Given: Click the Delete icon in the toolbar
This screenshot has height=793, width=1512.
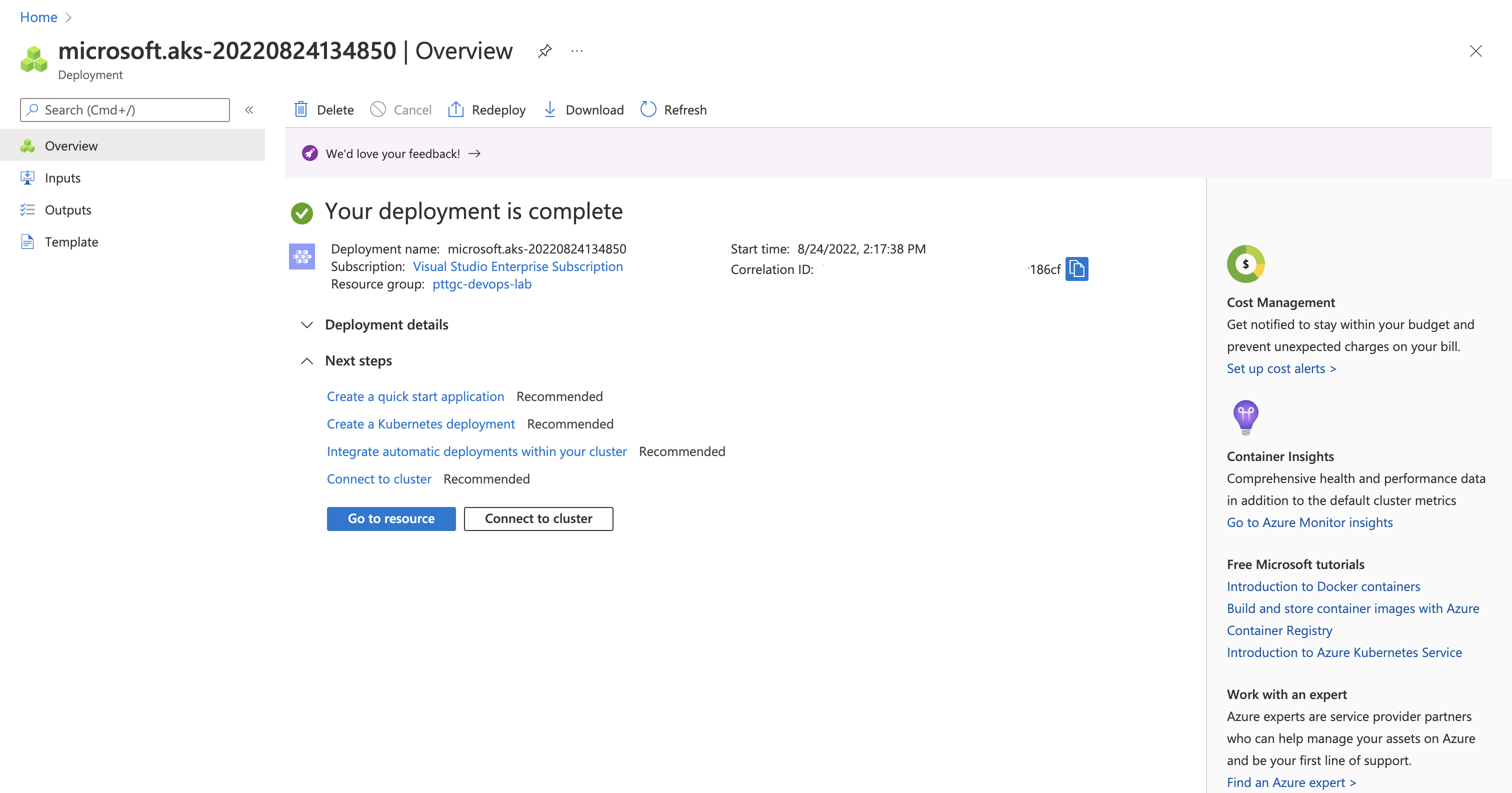Looking at the screenshot, I should (301, 109).
